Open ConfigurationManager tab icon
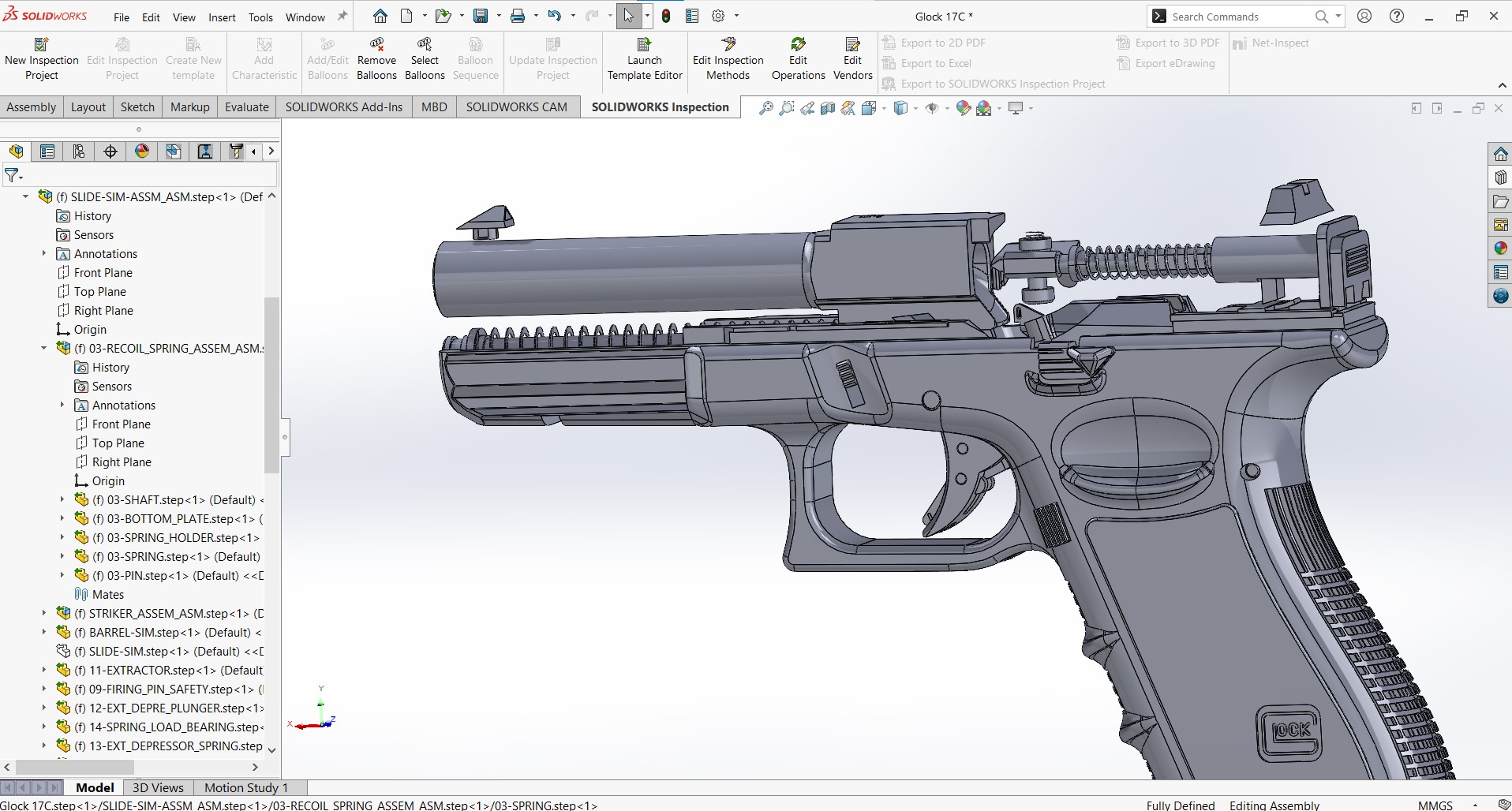 click(79, 151)
